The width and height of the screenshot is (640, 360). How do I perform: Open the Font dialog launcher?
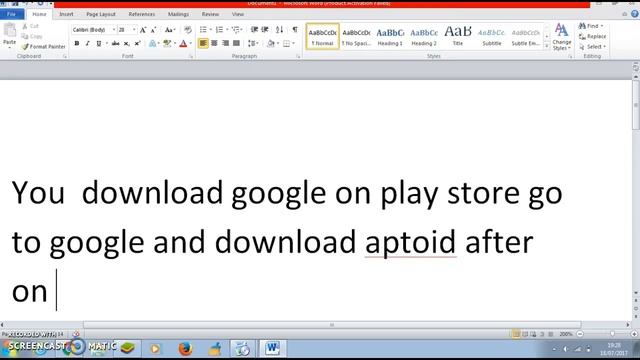click(191, 56)
